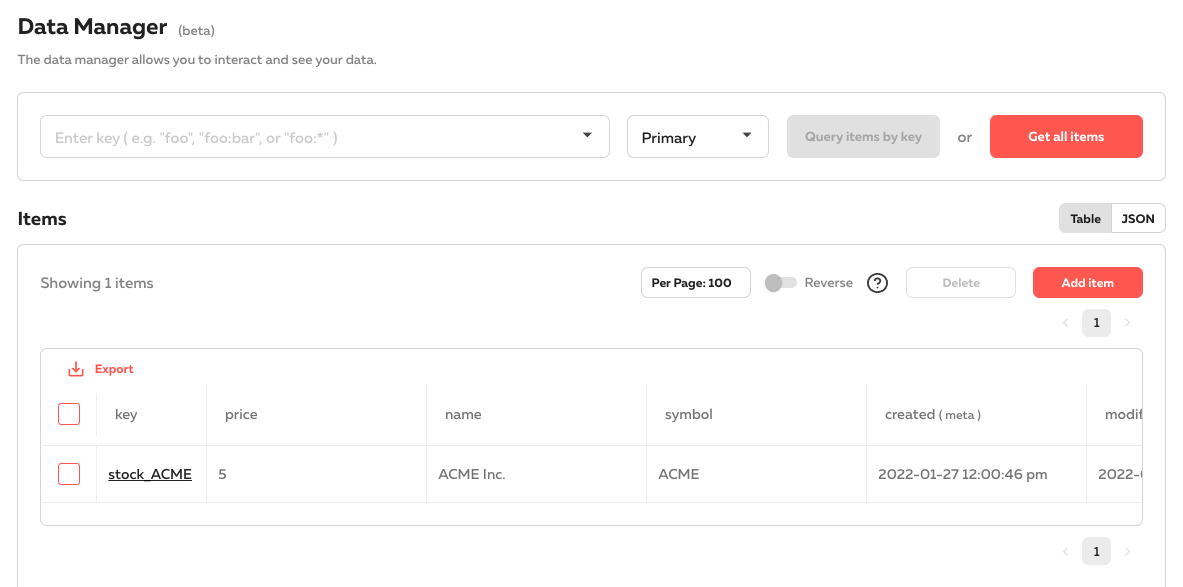The image size is (1183, 587).
Task: Check the select-all checkbox in table header
Action: (69, 413)
